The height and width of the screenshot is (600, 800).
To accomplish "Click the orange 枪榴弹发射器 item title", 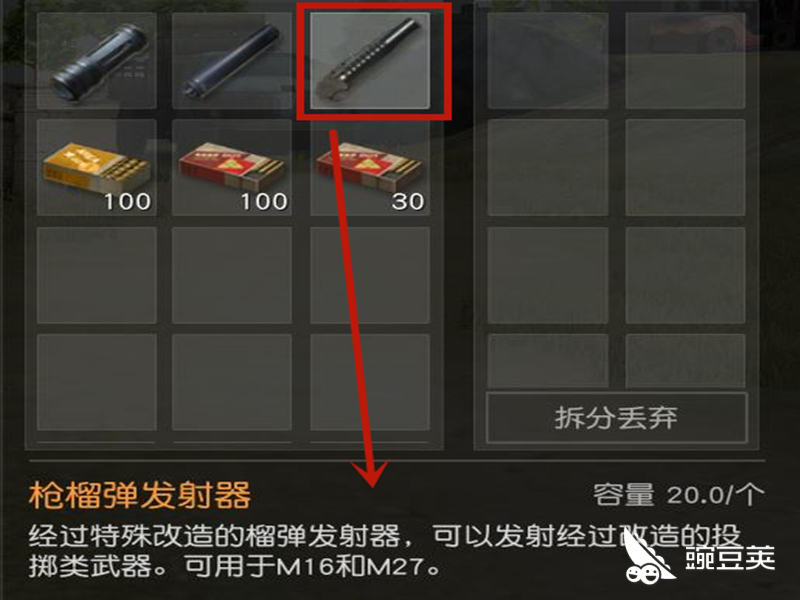I will click(140, 495).
